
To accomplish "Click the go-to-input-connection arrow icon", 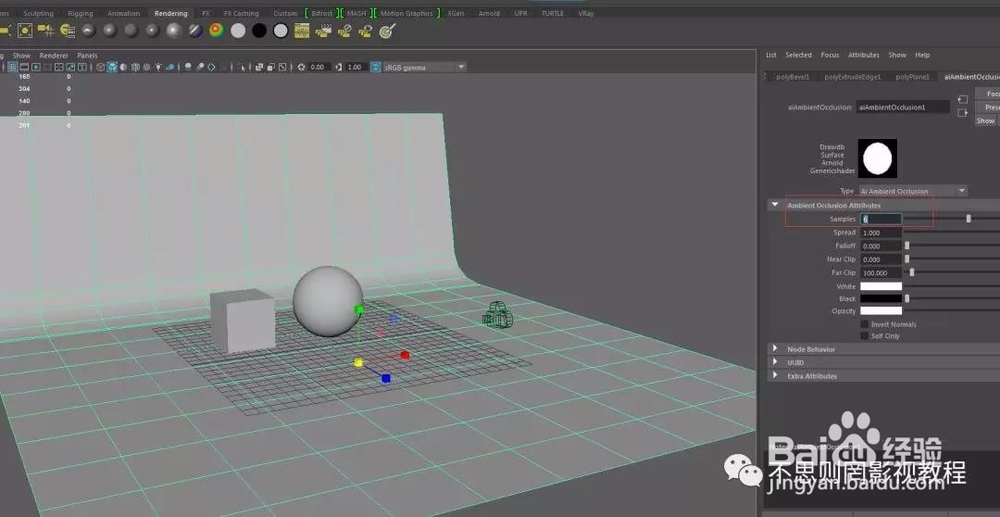I will click(962, 100).
